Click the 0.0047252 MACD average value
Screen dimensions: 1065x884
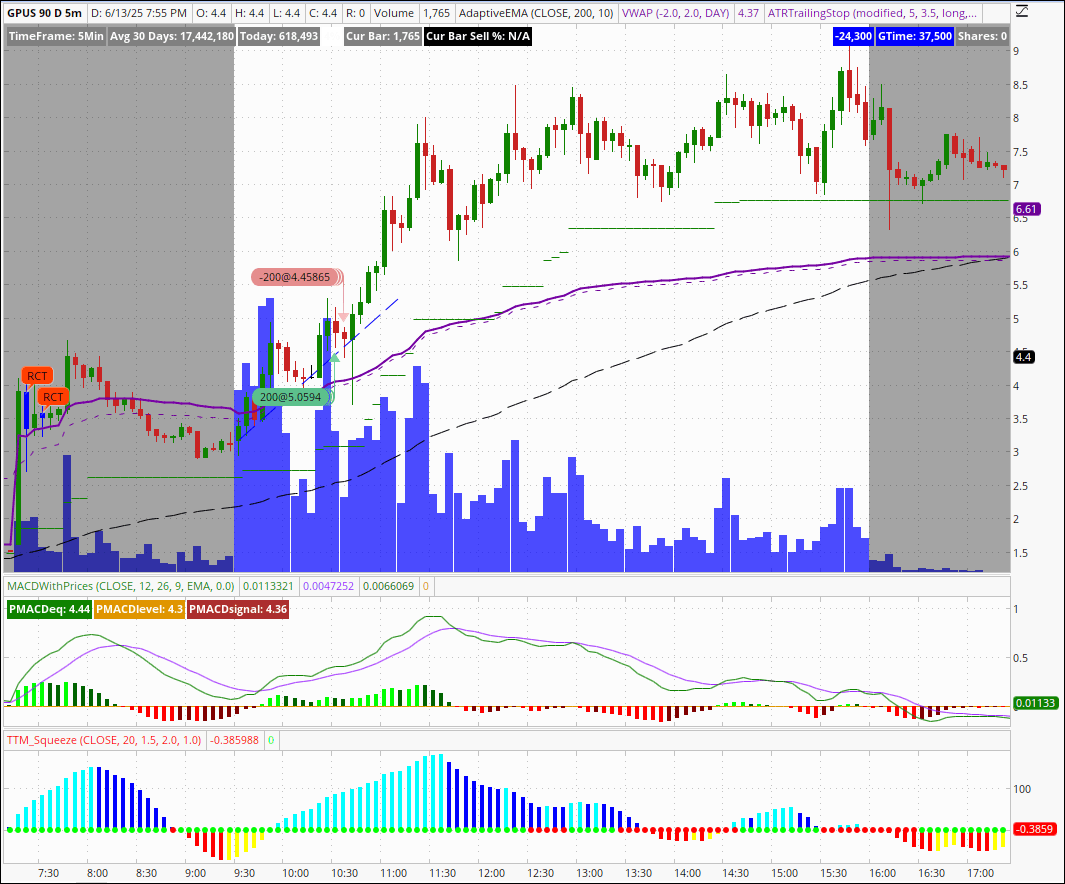click(x=328, y=586)
